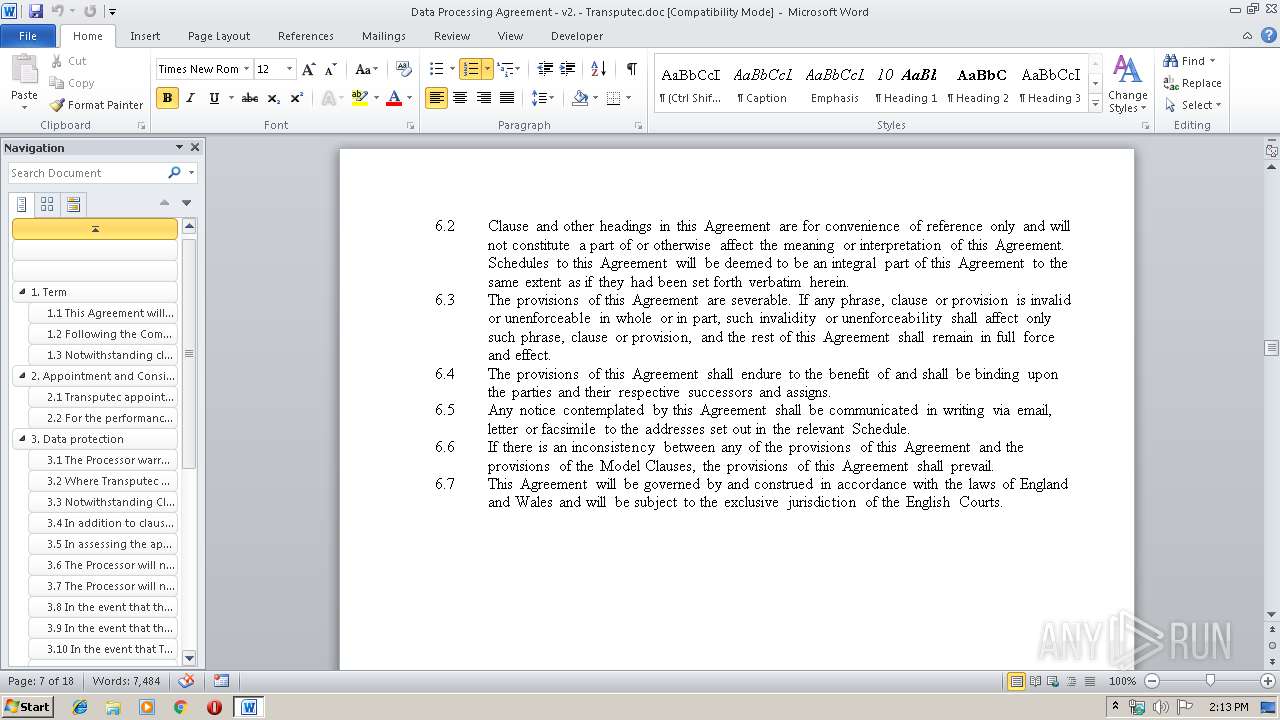This screenshot has width=1280, height=720.
Task: Increase paragraph indent
Action: (568, 69)
